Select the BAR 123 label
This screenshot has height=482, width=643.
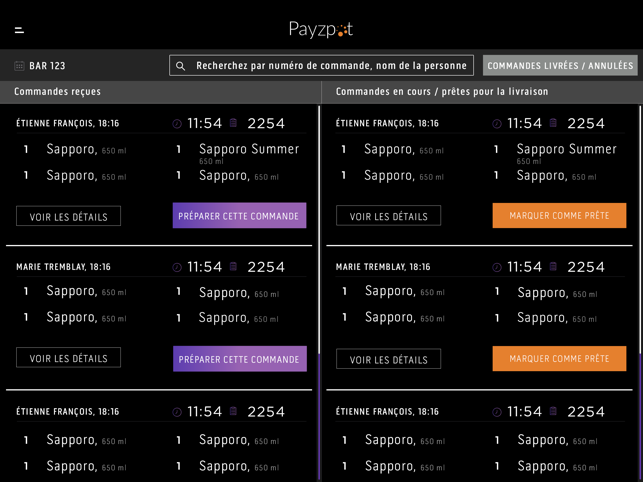tap(47, 66)
